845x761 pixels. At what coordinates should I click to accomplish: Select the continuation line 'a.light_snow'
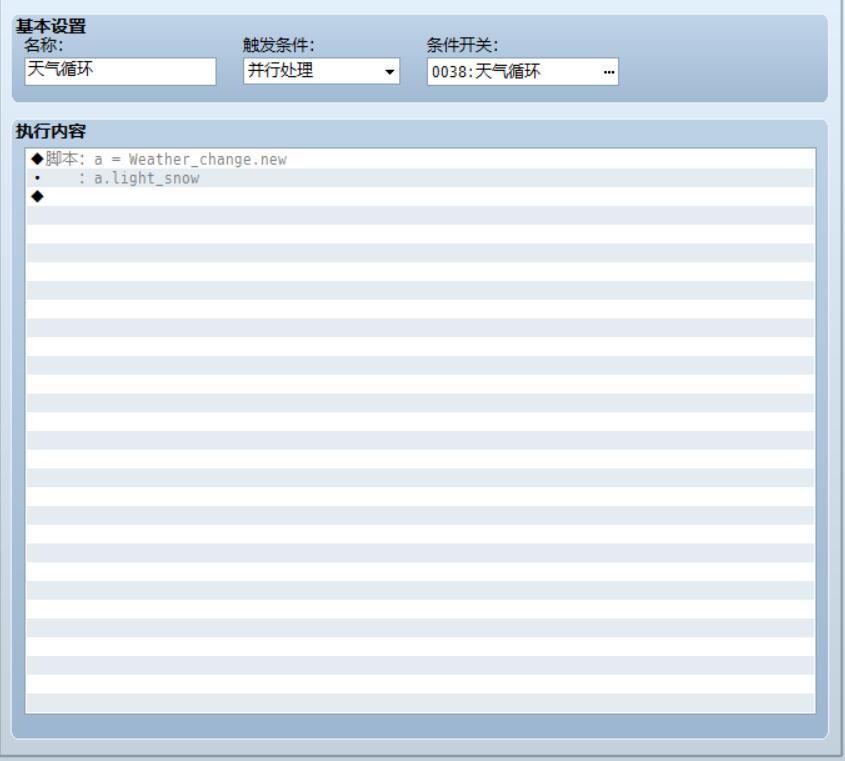click(x=420, y=178)
